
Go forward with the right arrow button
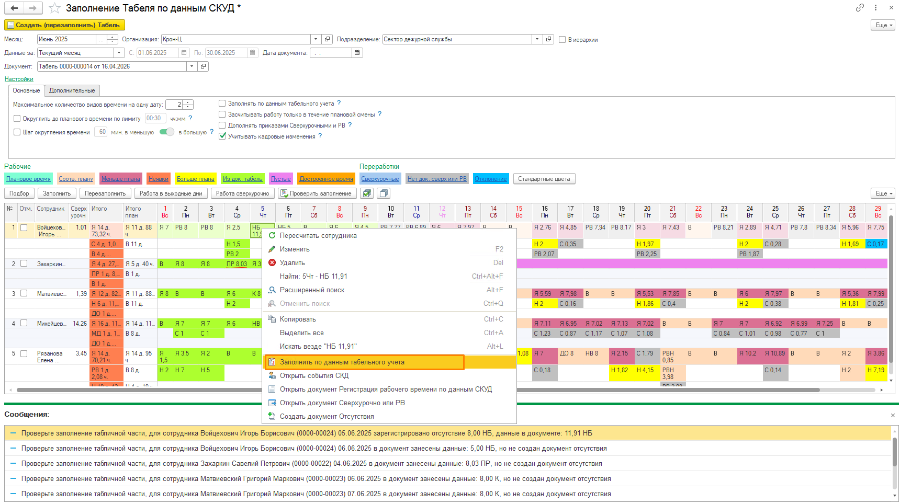[x=33, y=8]
